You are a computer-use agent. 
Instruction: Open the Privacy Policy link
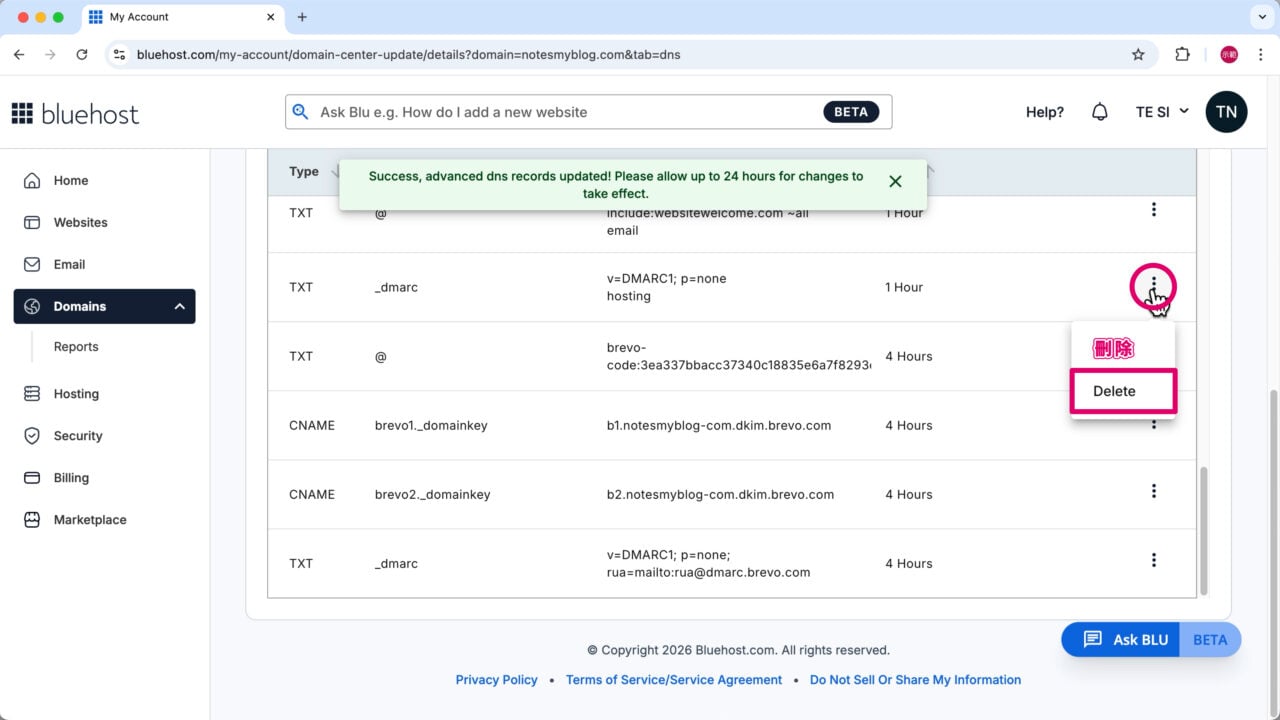click(x=496, y=680)
